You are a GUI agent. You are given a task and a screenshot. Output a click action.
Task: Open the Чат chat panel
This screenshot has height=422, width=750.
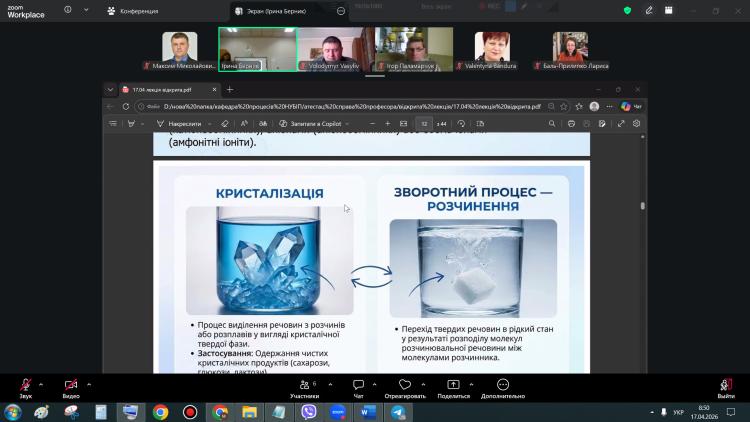coord(358,388)
